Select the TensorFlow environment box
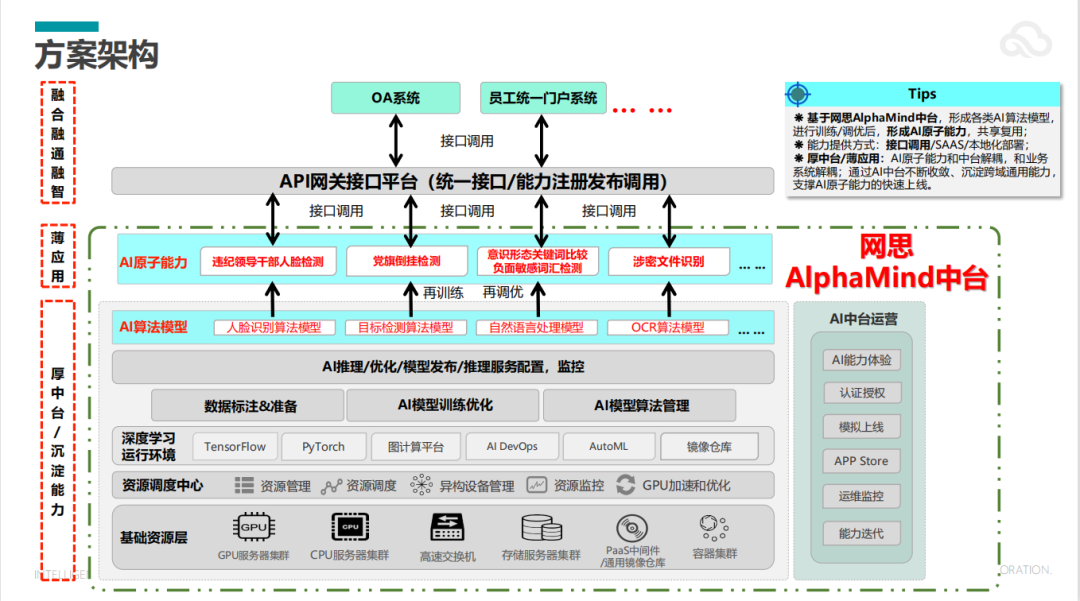The image size is (1080, 601). pyautogui.click(x=236, y=446)
